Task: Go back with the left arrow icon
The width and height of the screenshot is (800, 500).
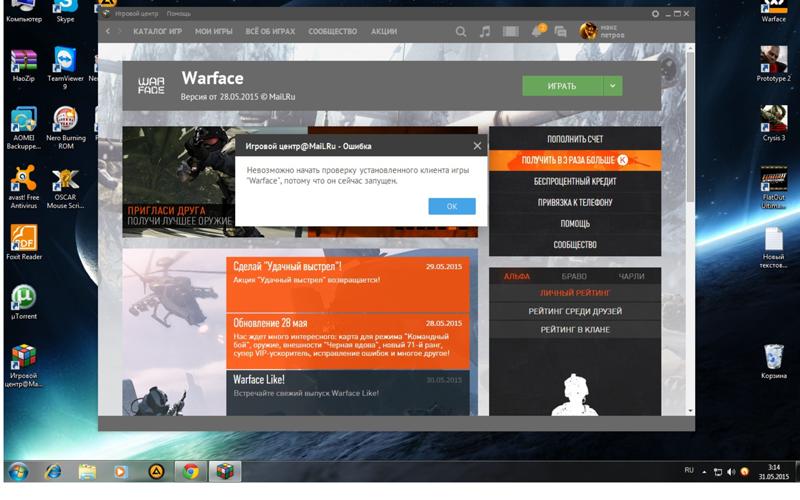Action: [108, 31]
